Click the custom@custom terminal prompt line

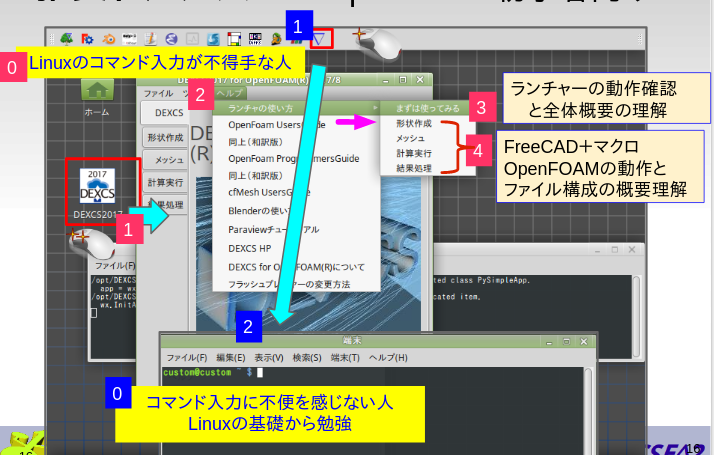point(213,373)
